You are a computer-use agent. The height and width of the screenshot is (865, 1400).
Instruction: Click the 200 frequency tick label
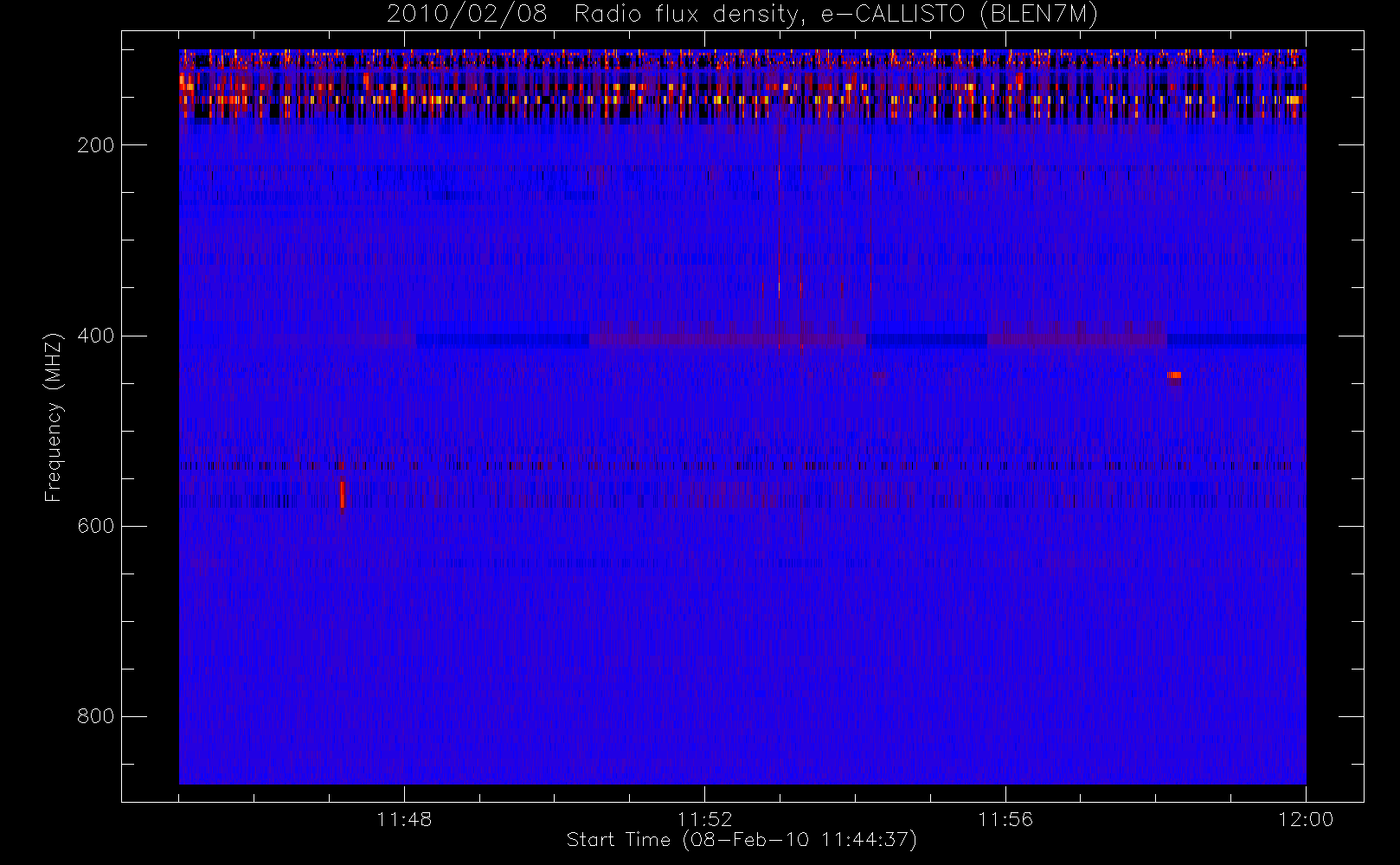pyautogui.click(x=96, y=145)
